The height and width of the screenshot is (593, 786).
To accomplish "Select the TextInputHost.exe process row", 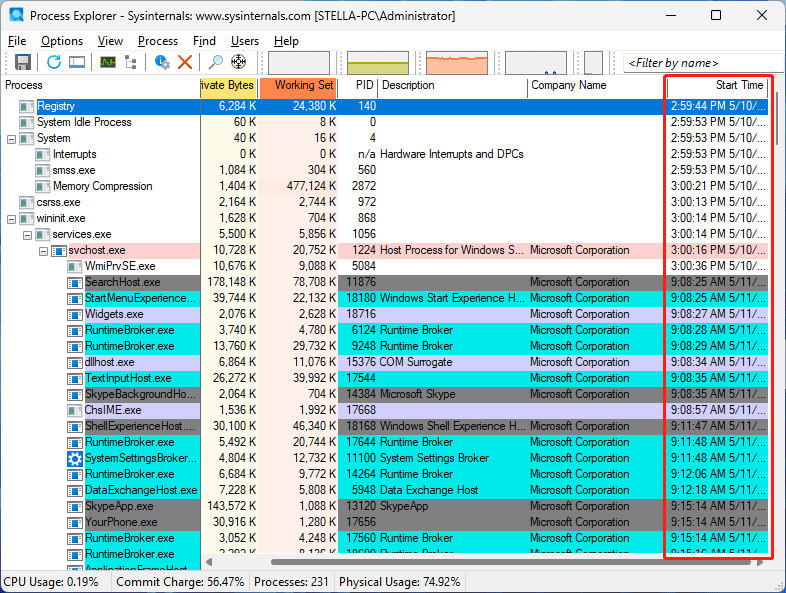I will tap(383, 378).
